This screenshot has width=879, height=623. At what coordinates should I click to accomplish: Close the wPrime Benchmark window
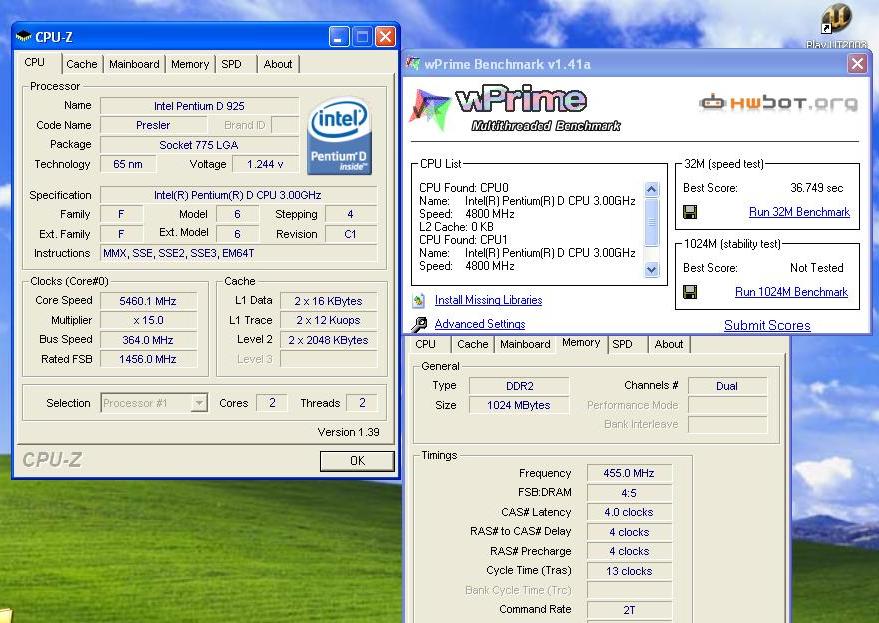coord(857,64)
